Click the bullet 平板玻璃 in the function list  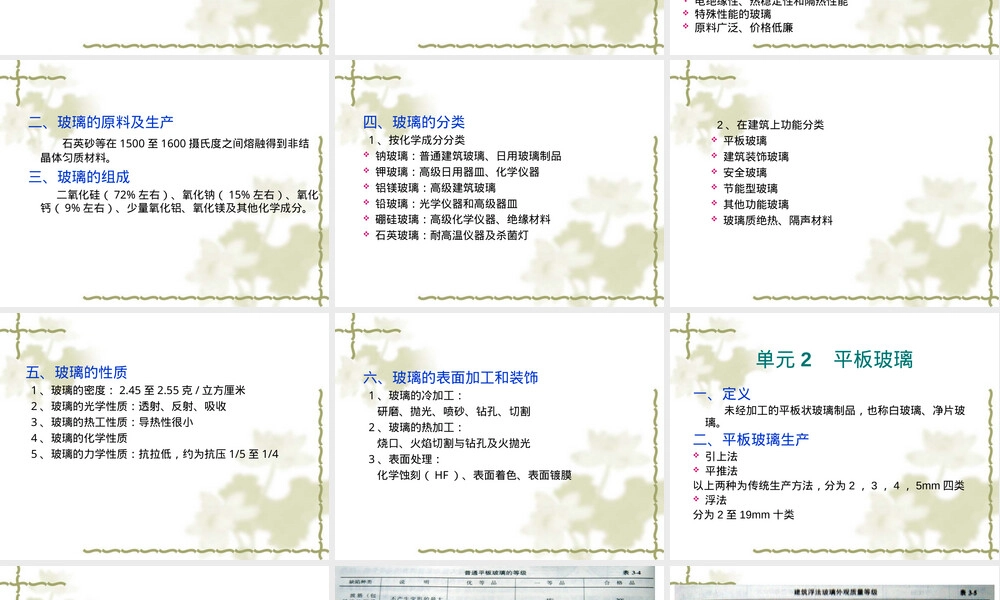coord(745,141)
